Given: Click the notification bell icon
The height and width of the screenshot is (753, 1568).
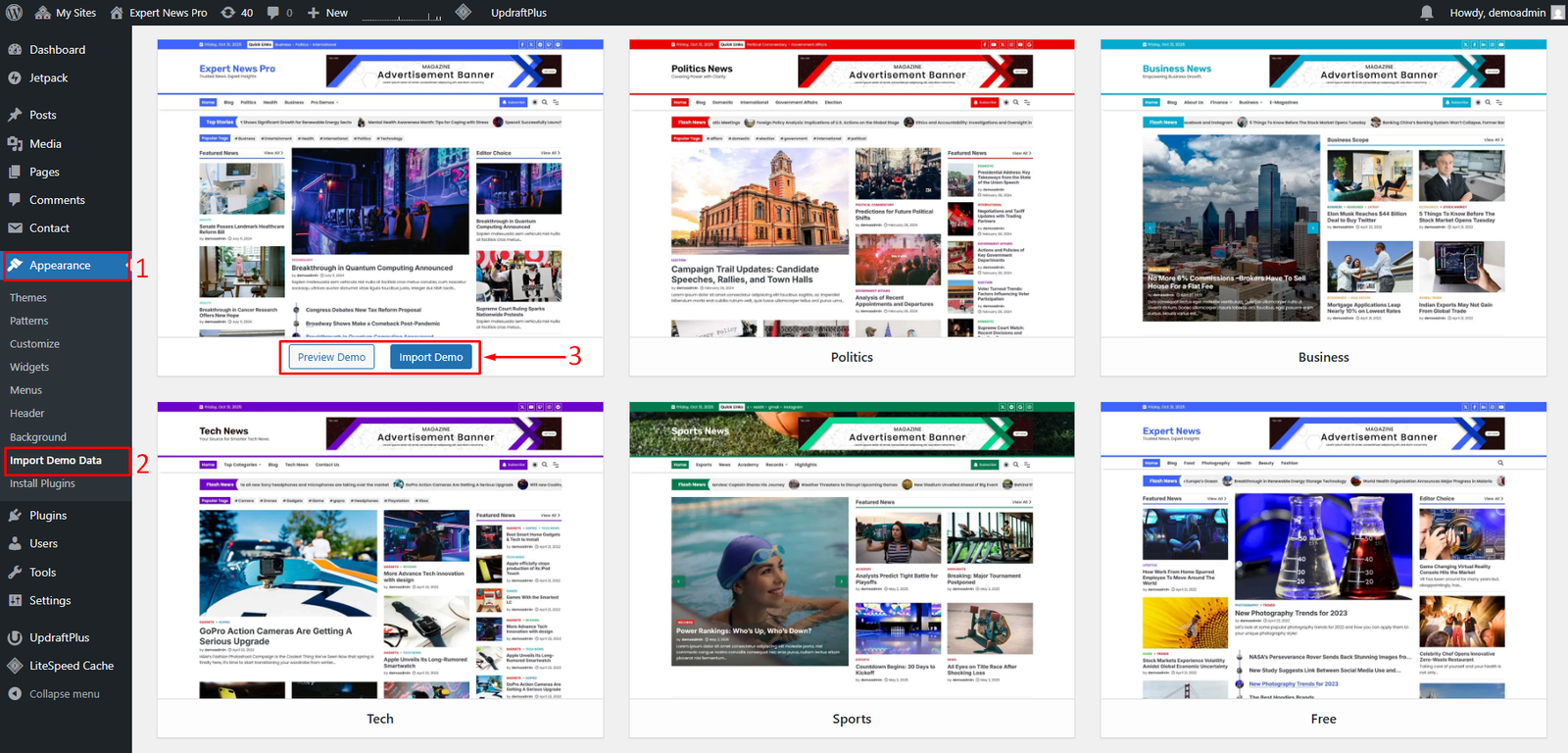Looking at the screenshot, I should 1427,13.
